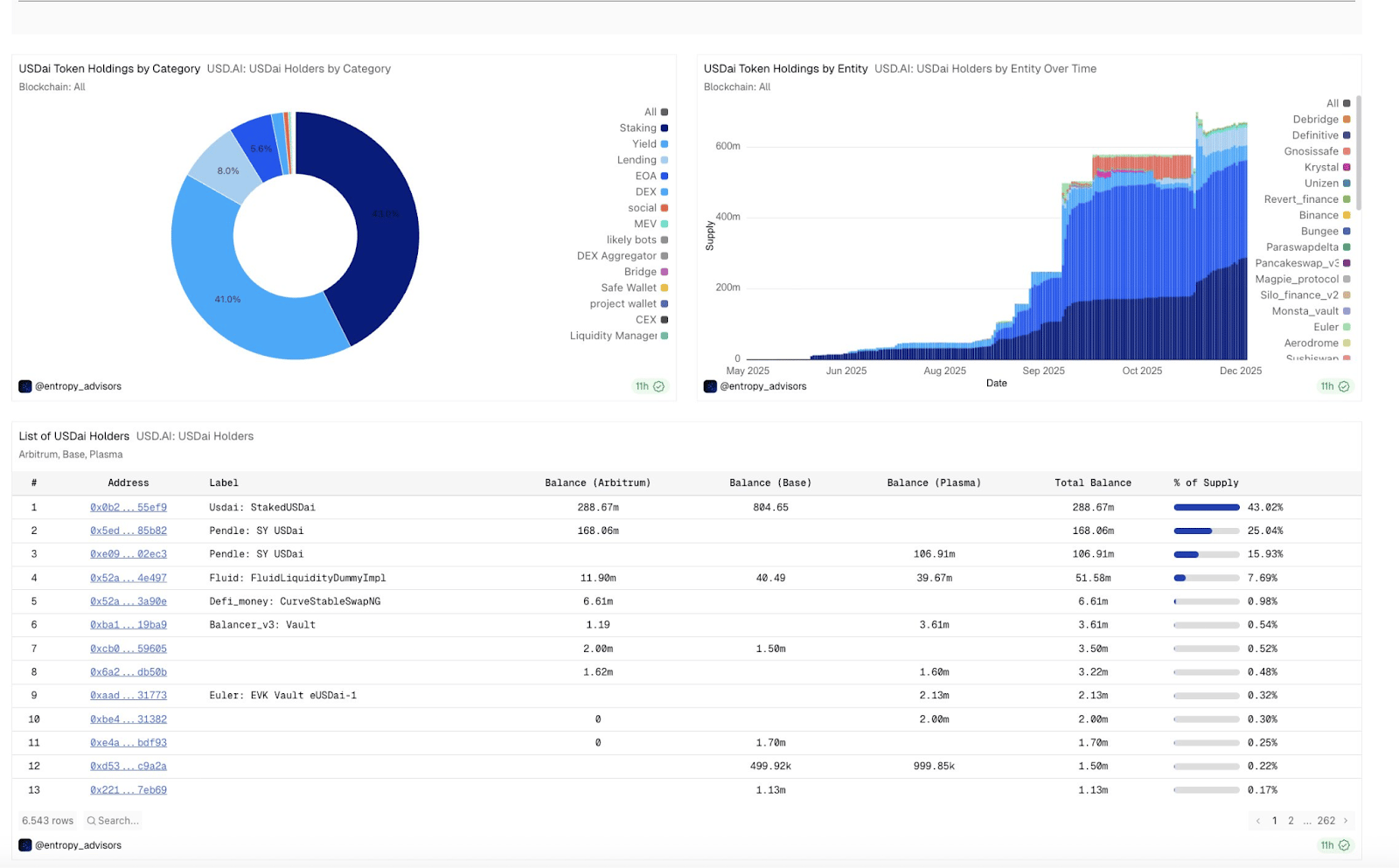The width and height of the screenshot is (1399, 868).
Task: Open page 2 of holders table
Action: click(x=1291, y=821)
